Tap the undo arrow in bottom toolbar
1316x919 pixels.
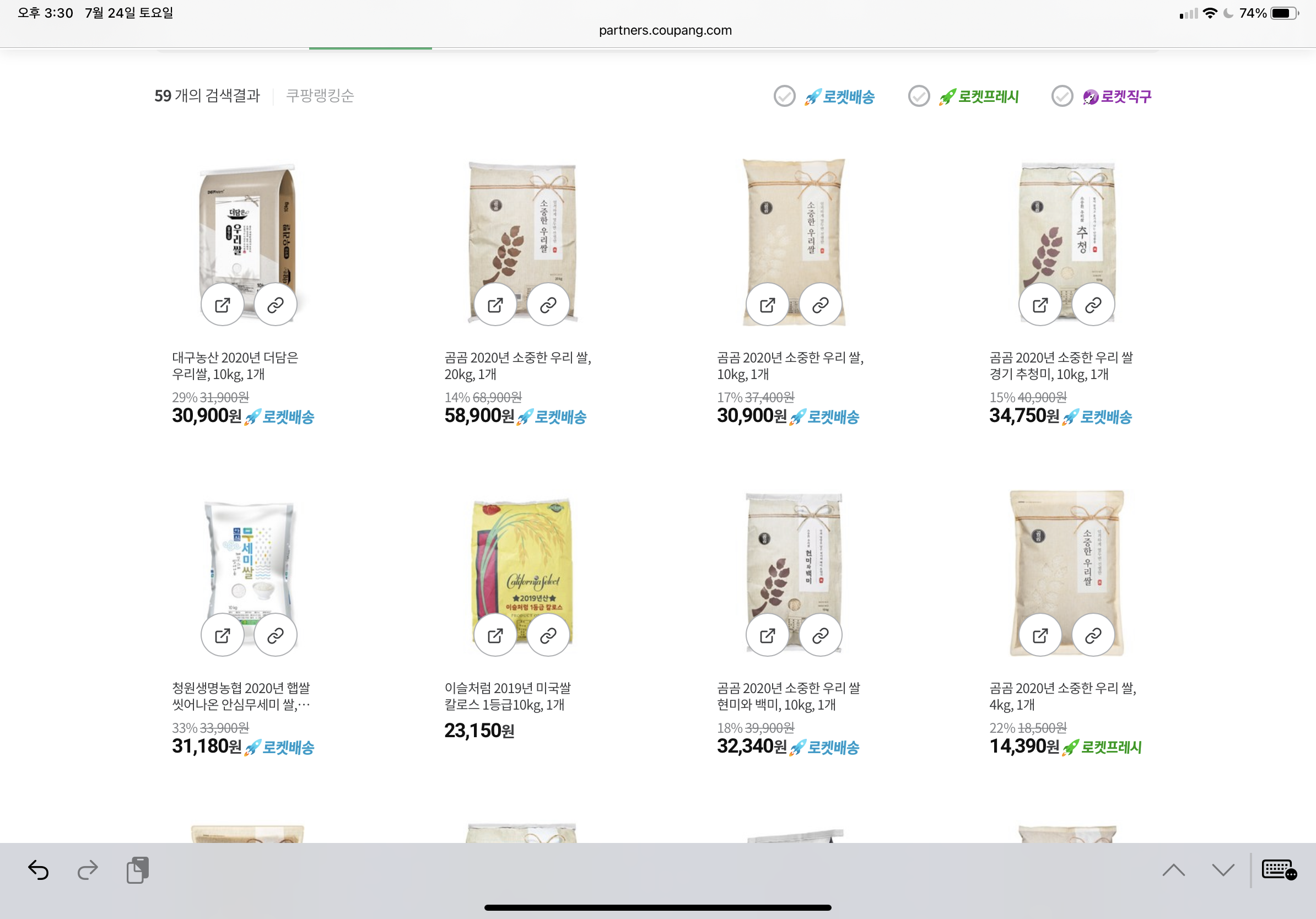click(39, 871)
